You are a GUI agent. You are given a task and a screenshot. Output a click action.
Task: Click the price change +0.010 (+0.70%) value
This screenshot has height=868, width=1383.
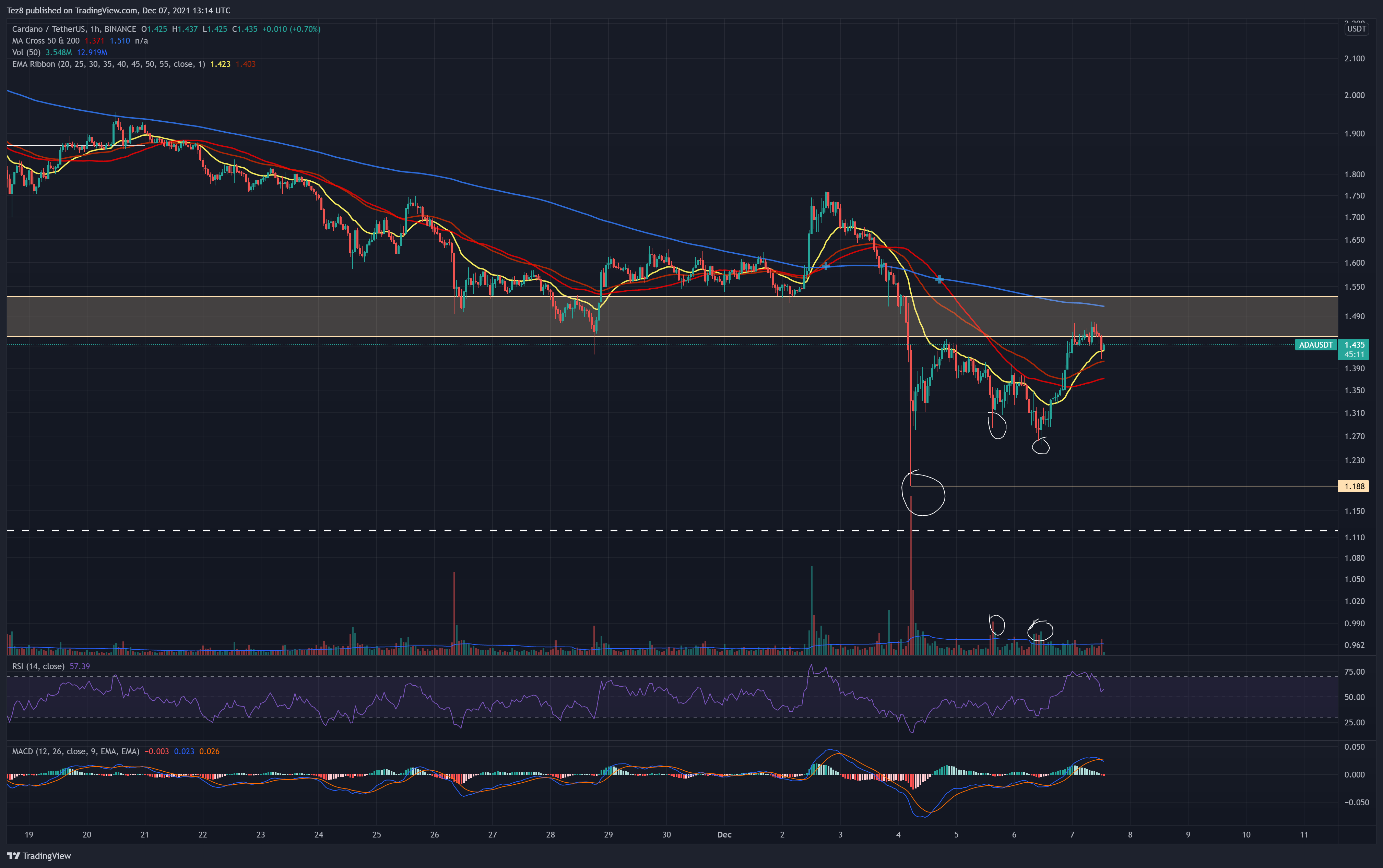click(291, 29)
